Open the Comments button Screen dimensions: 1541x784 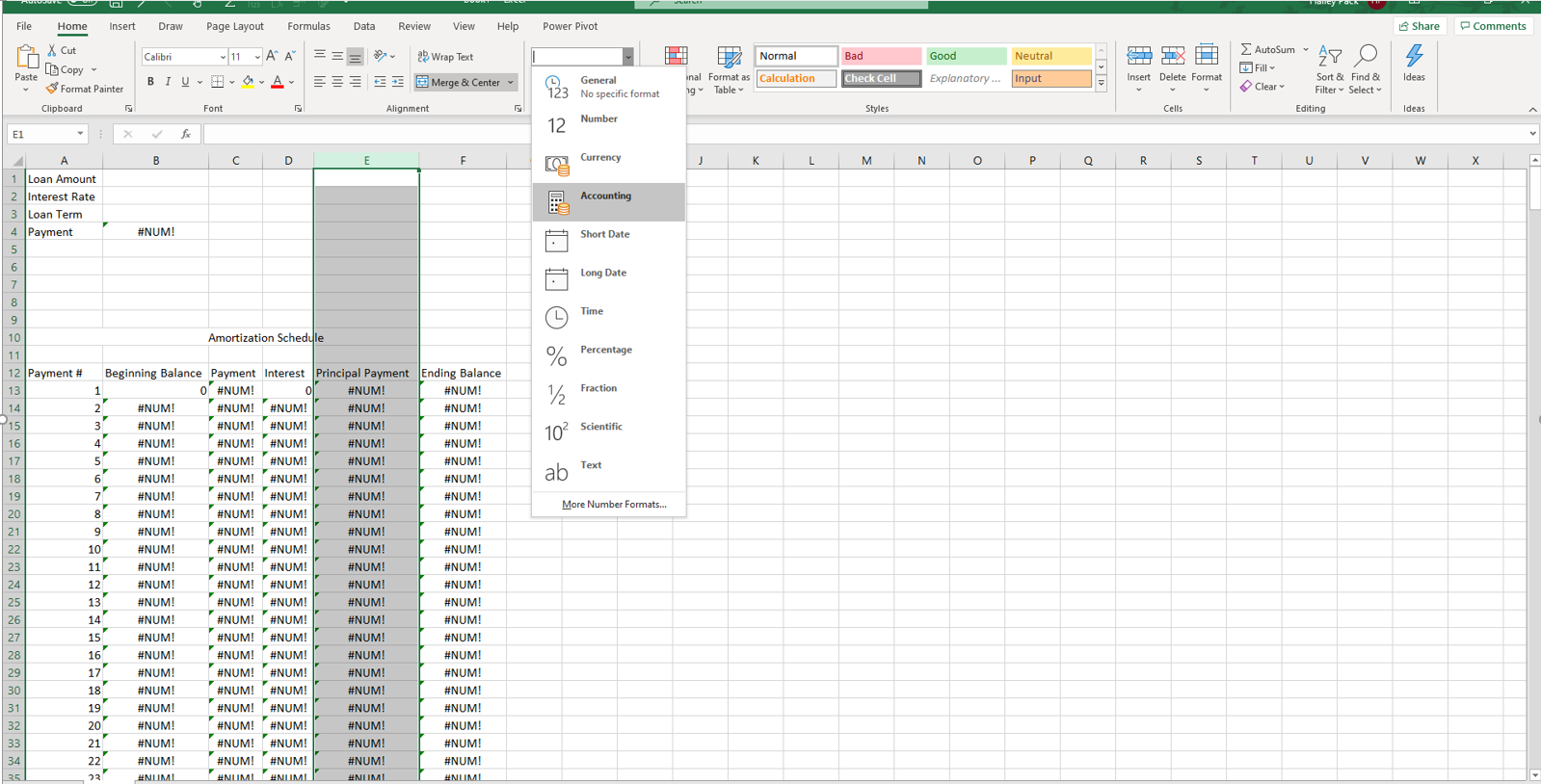[1493, 26]
